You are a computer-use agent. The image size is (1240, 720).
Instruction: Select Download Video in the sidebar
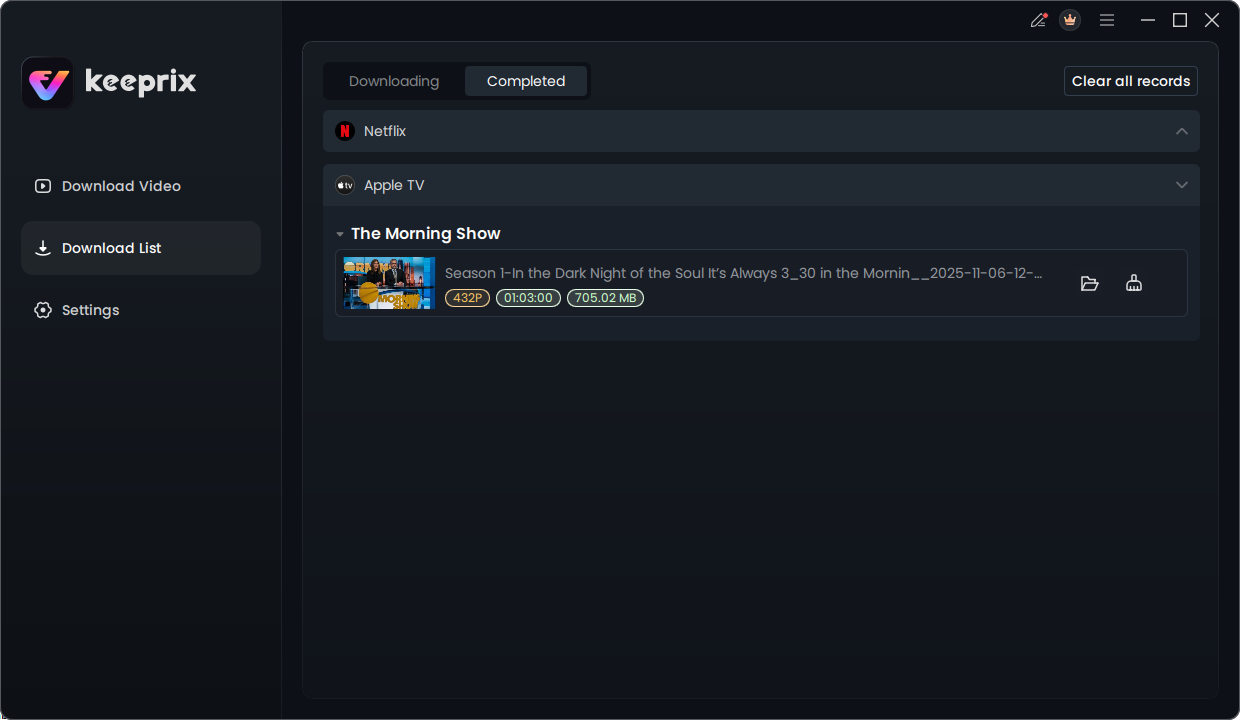[x=120, y=186]
